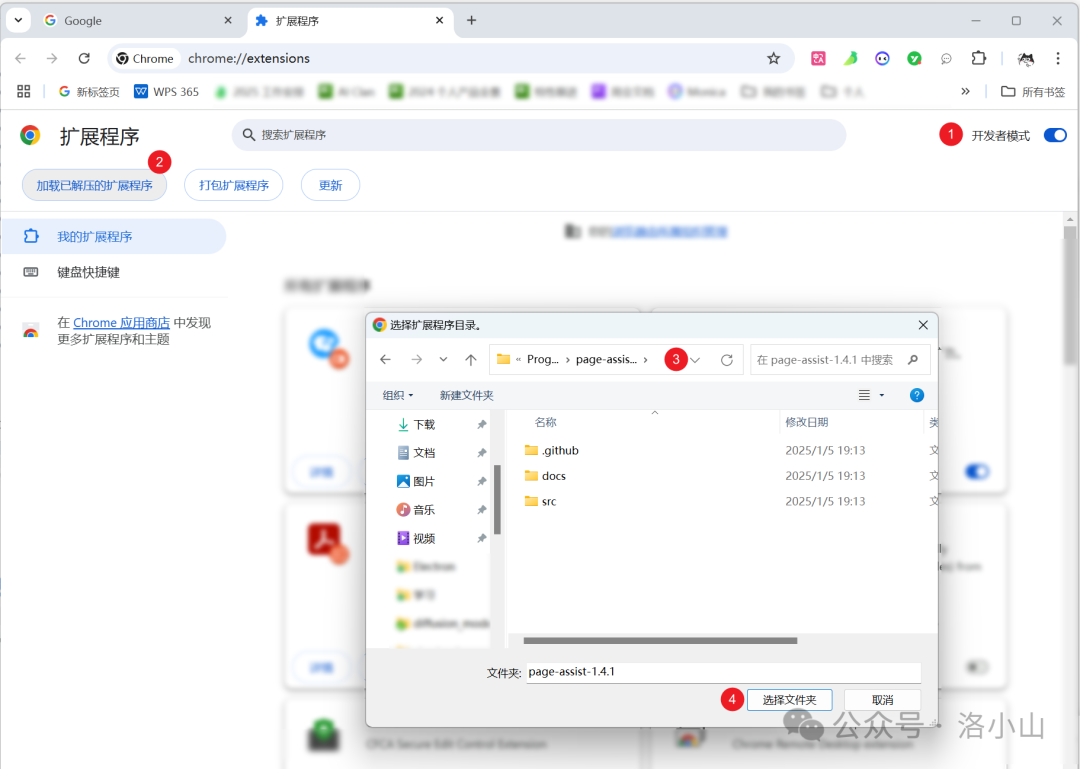Open WPS 365 bookmark
The image size is (1080, 769).
(x=167, y=92)
